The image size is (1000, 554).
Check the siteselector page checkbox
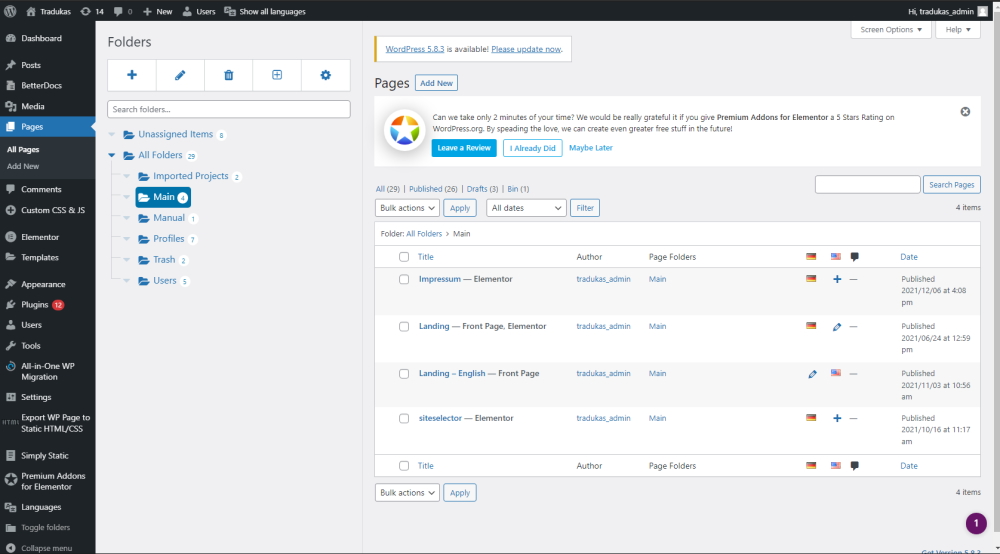pos(404,418)
